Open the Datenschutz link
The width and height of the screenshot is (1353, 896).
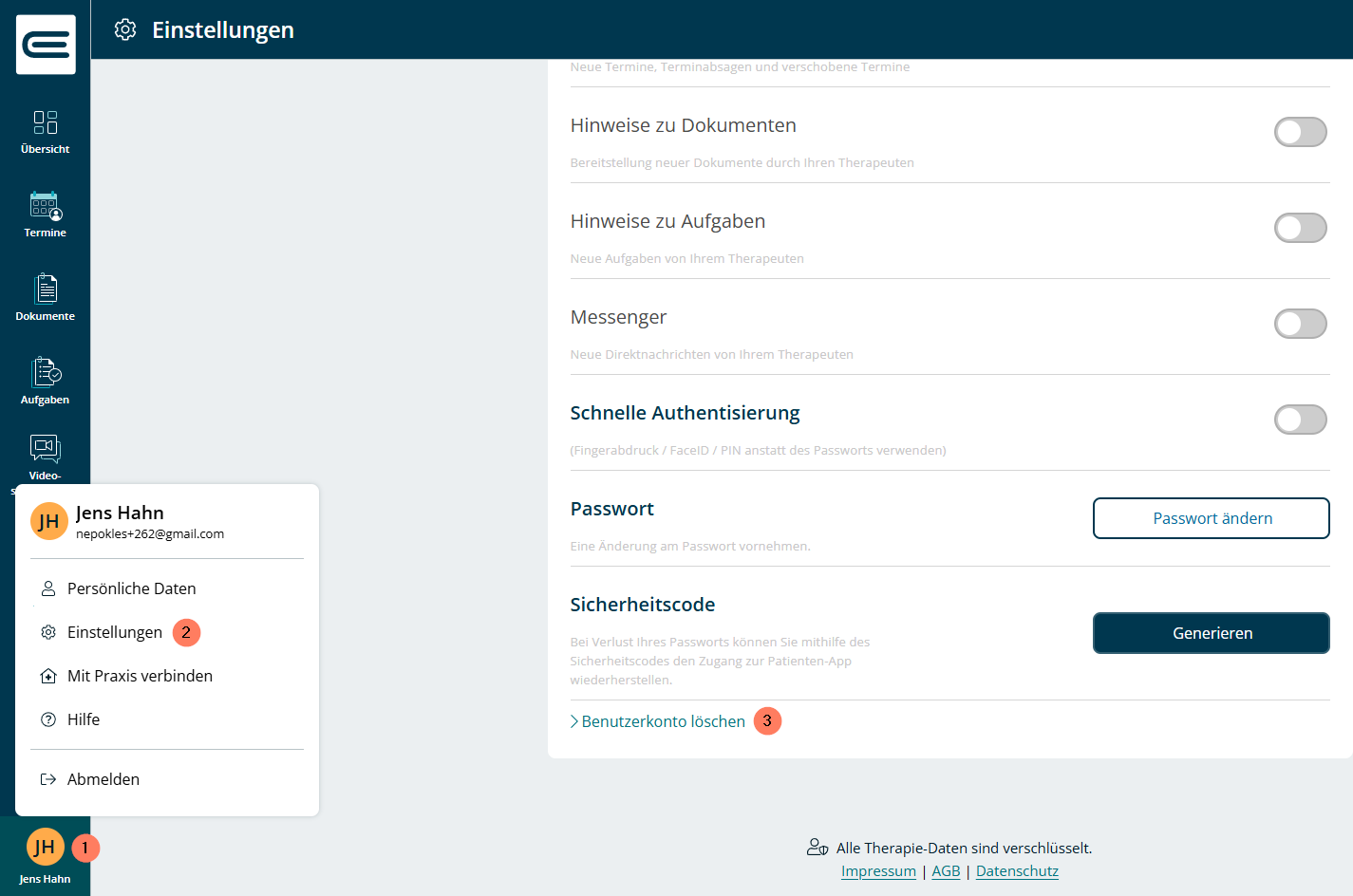pos(1017,871)
